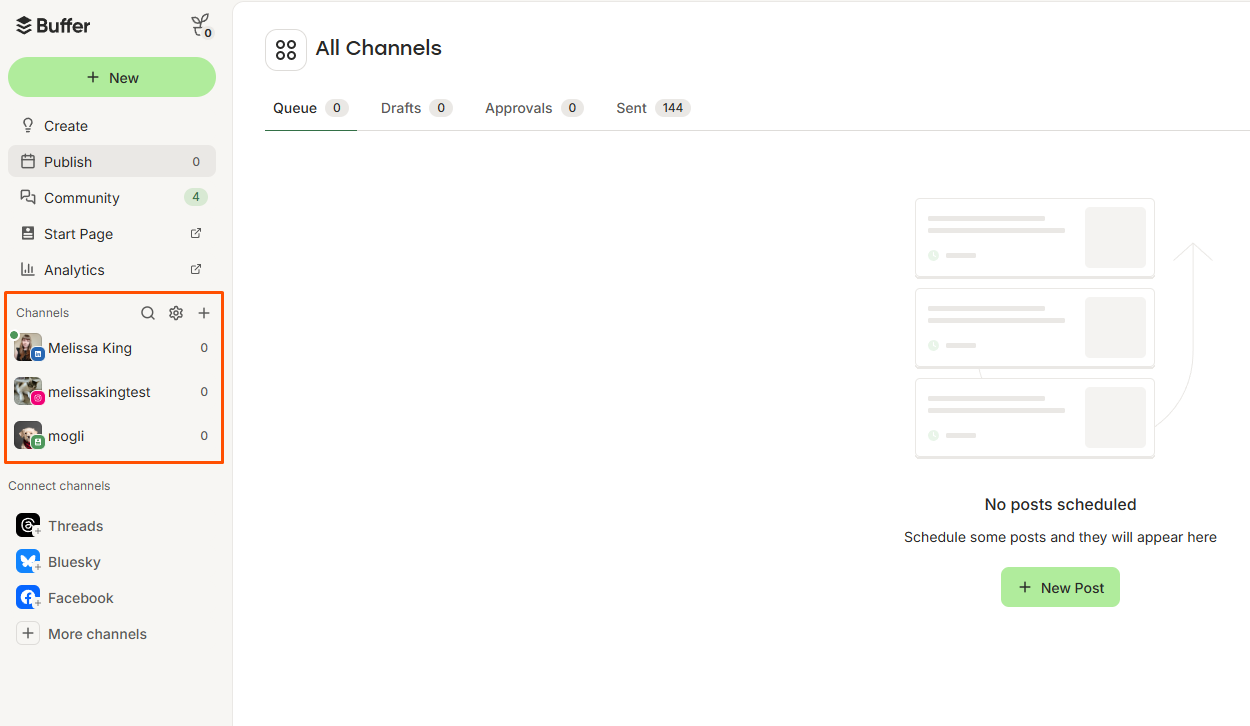Click the Analytics bar chart icon
The image size is (1250, 726).
[x=28, y=269]
